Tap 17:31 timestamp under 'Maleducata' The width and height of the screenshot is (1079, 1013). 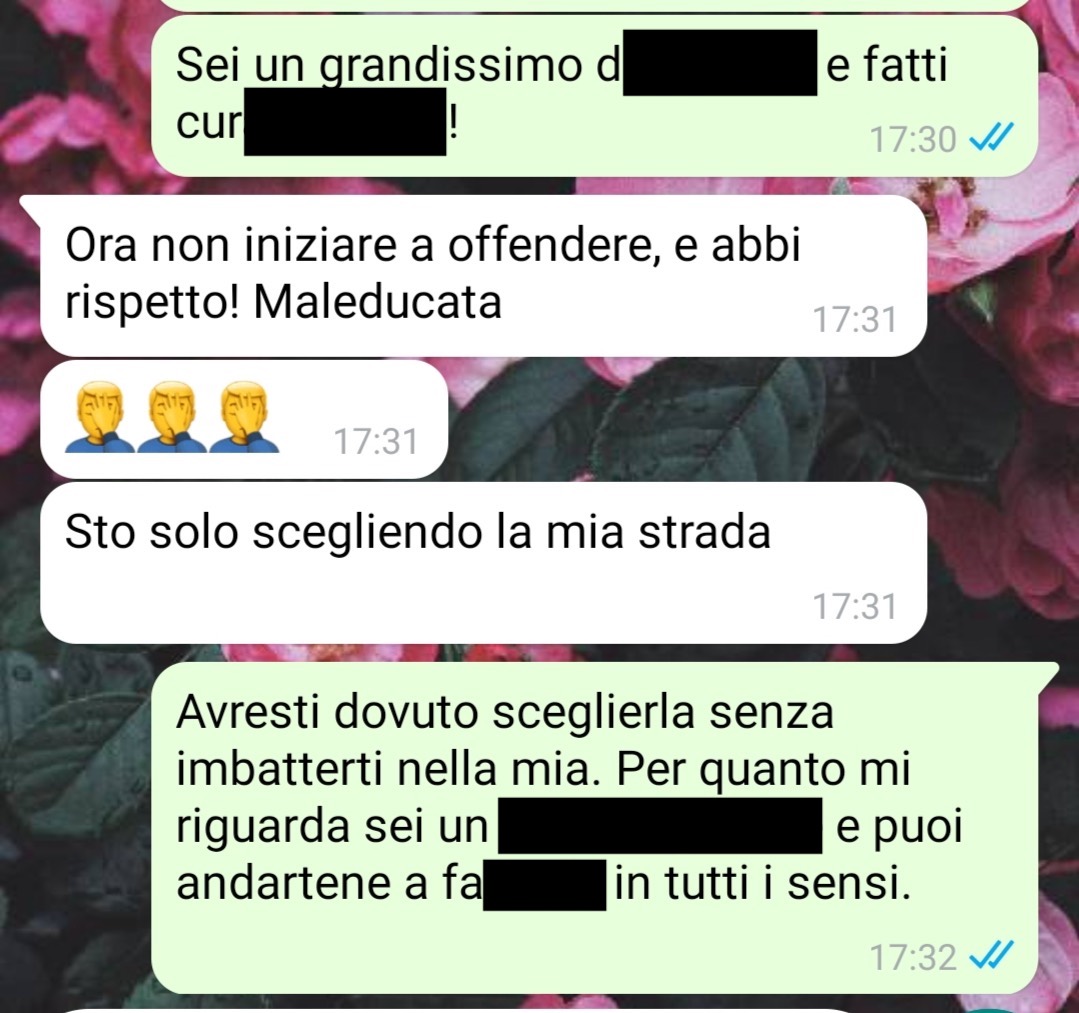point(855,320)
